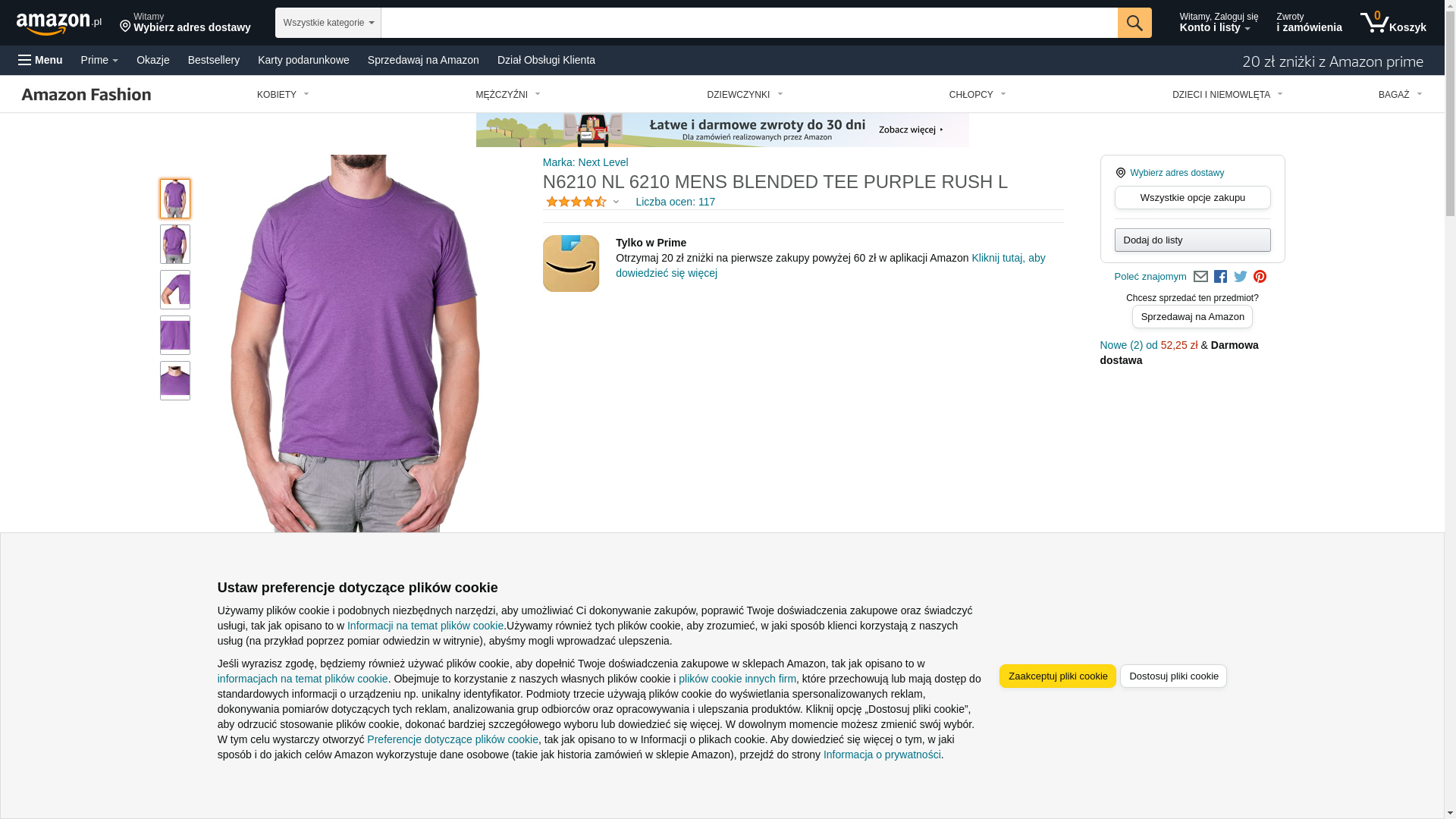The width and height of the screenshot is (1456, 819).
Task: Share product on Pinterest icon
Action: click(x=1260, y=277)
